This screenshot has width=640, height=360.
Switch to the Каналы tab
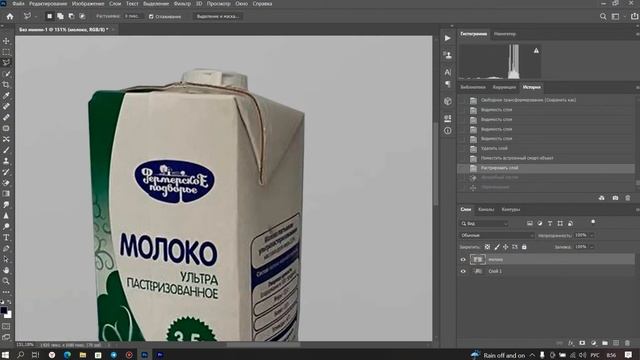[486, 209]
